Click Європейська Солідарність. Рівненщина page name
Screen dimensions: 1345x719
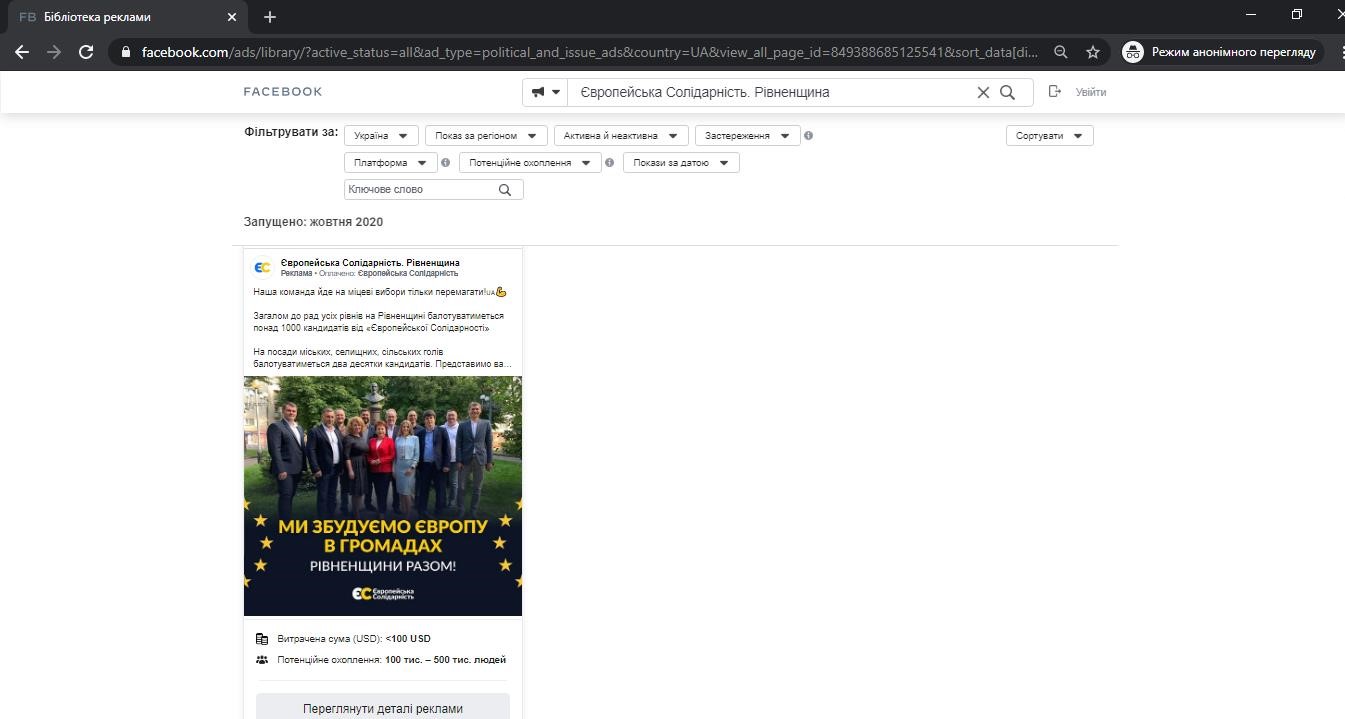tap(370, 263)
